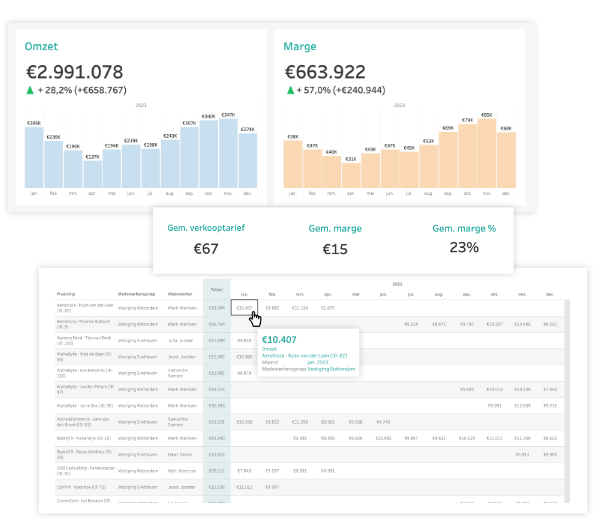This screenshot has width=595, height=531.
Task: Select the February bar in the Omzet chart
Action: [54, 164]
